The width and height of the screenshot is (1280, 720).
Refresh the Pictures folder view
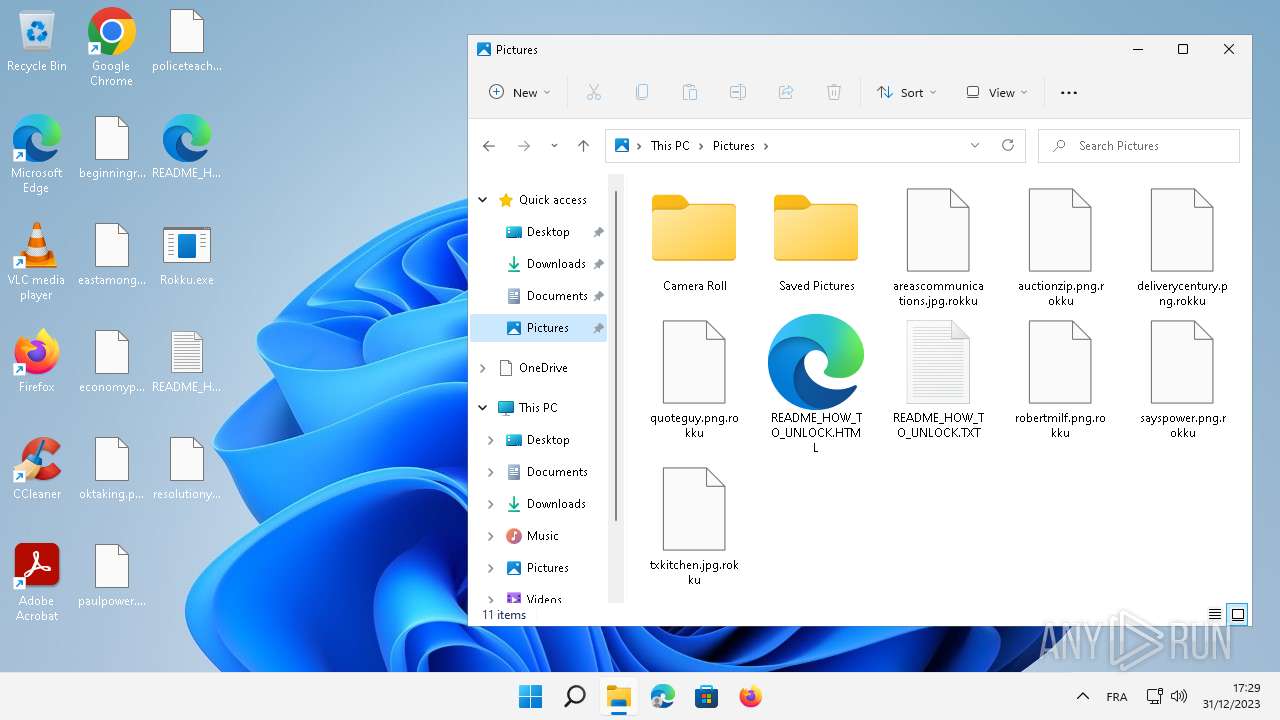point(1008,145)
